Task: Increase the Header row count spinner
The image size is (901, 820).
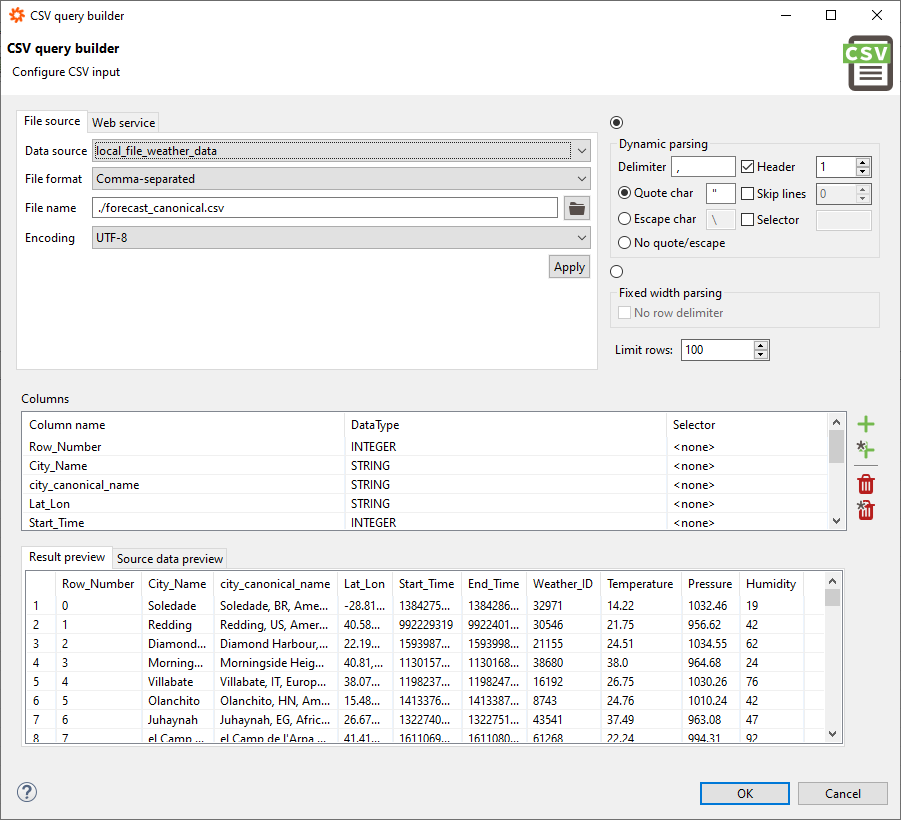Action: pyautogui.click(x=864, y=162)
